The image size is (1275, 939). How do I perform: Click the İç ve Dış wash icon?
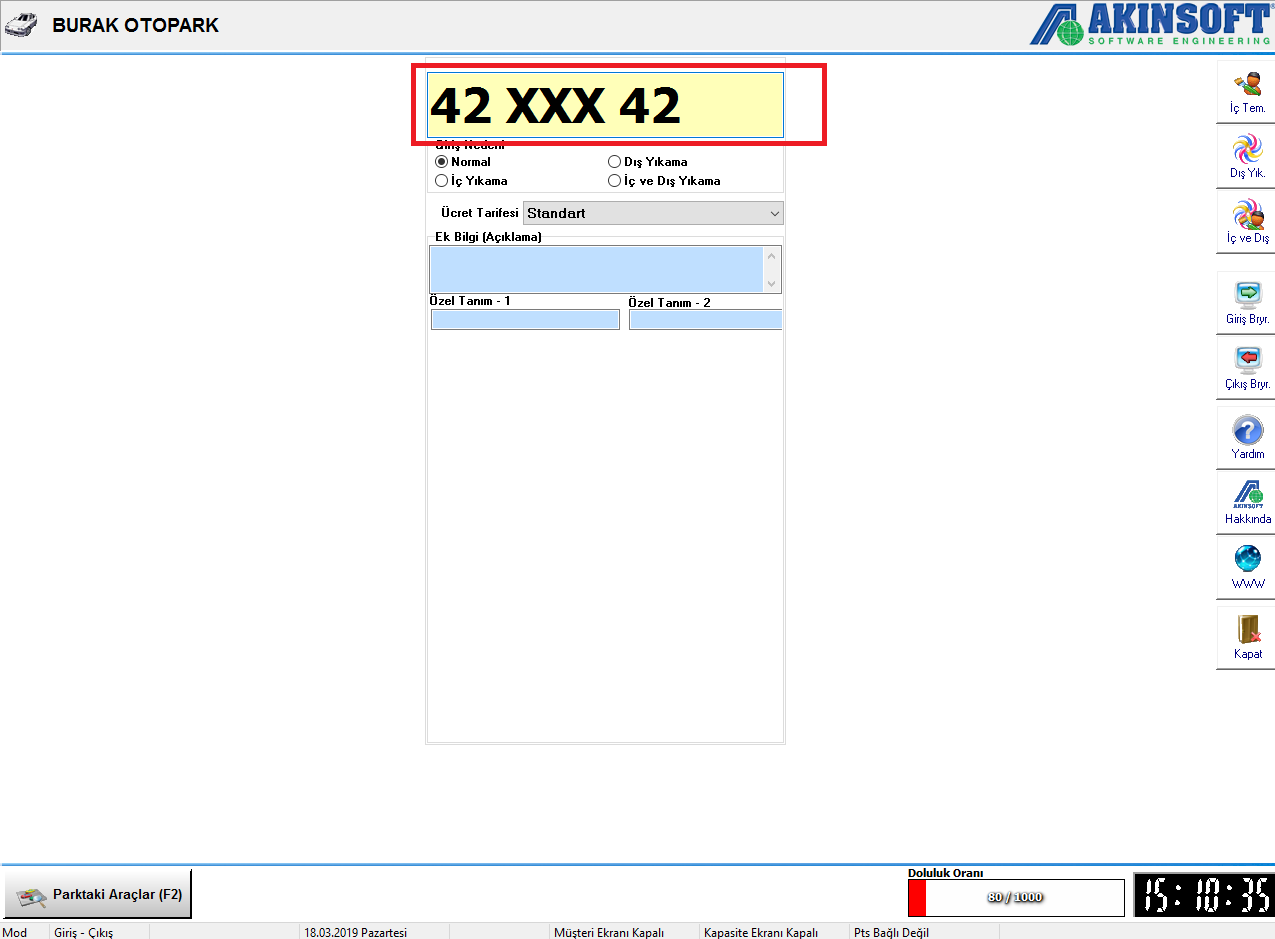pos(1246,221)
